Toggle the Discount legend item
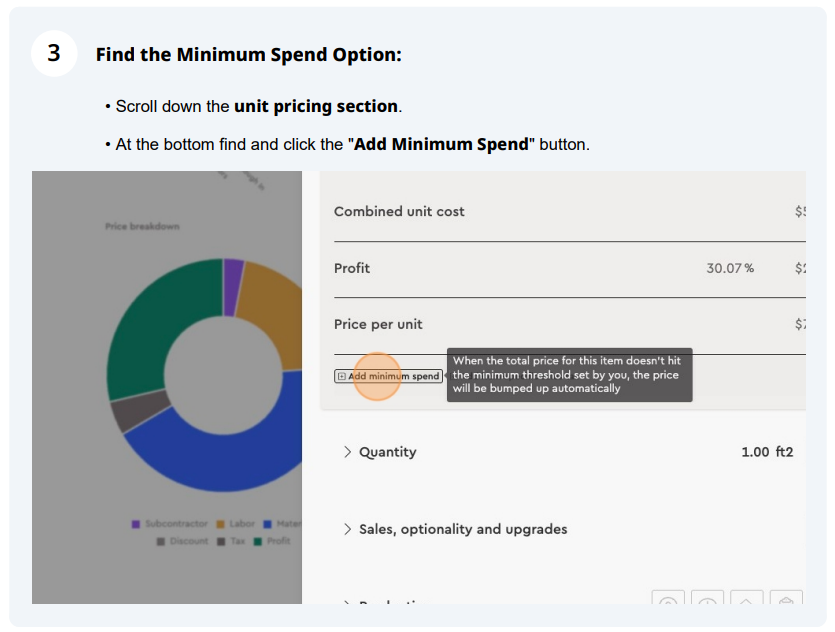Image resolution: width=835 pixels, height=632 pixels. pyautogui.click(x=181, y=541)
